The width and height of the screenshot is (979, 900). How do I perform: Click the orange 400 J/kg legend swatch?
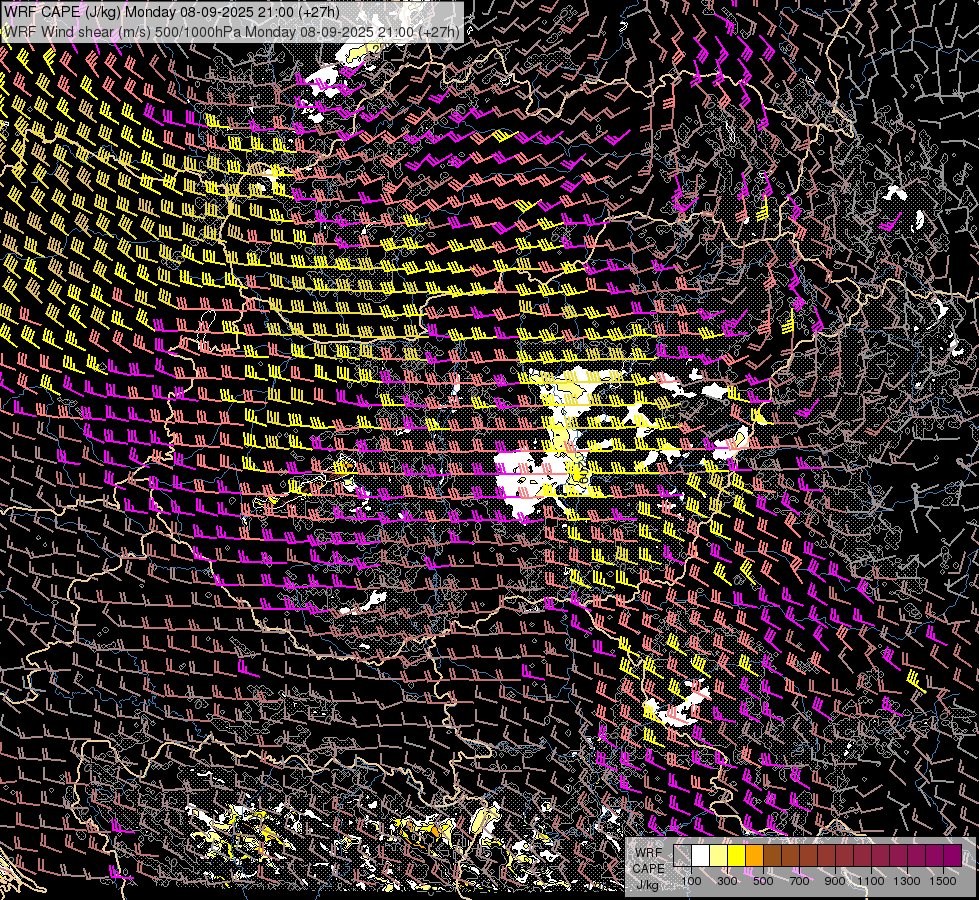coord(754,856)
